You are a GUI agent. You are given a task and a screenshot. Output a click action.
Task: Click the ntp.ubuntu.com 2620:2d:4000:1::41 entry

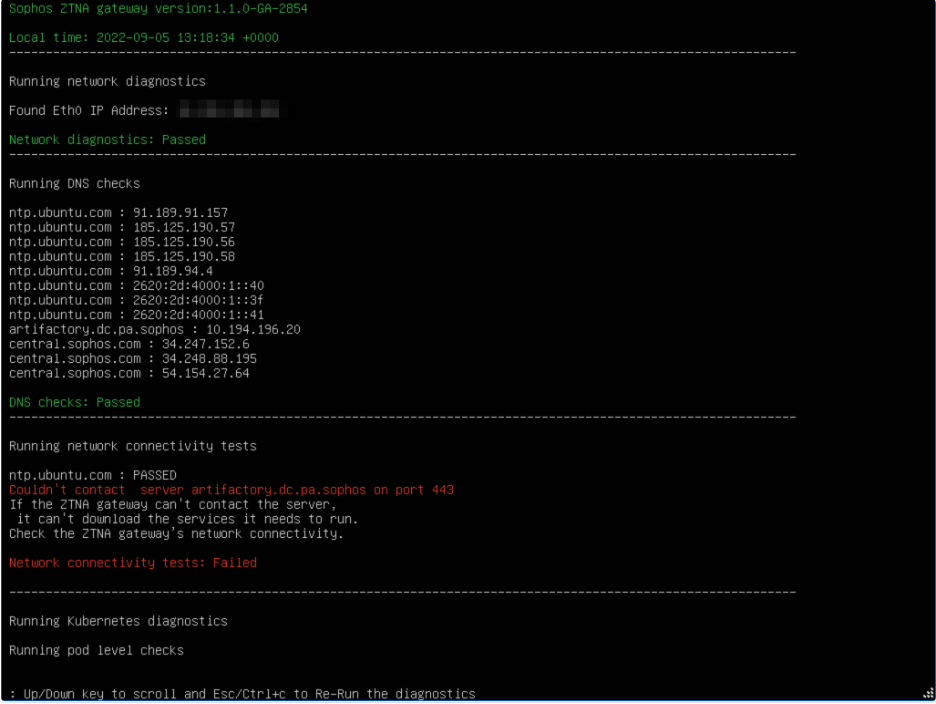click(137, 315)
